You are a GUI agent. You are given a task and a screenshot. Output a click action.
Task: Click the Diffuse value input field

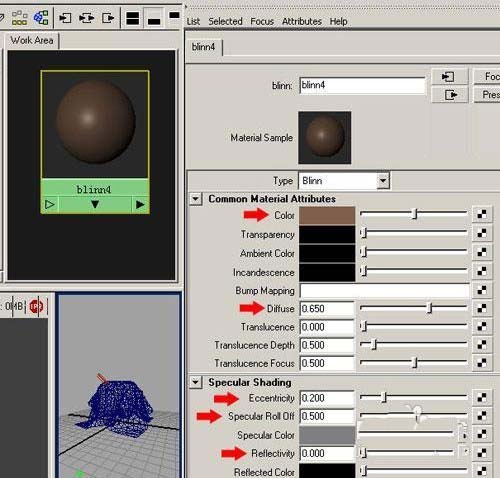click(x=327, y=309)
